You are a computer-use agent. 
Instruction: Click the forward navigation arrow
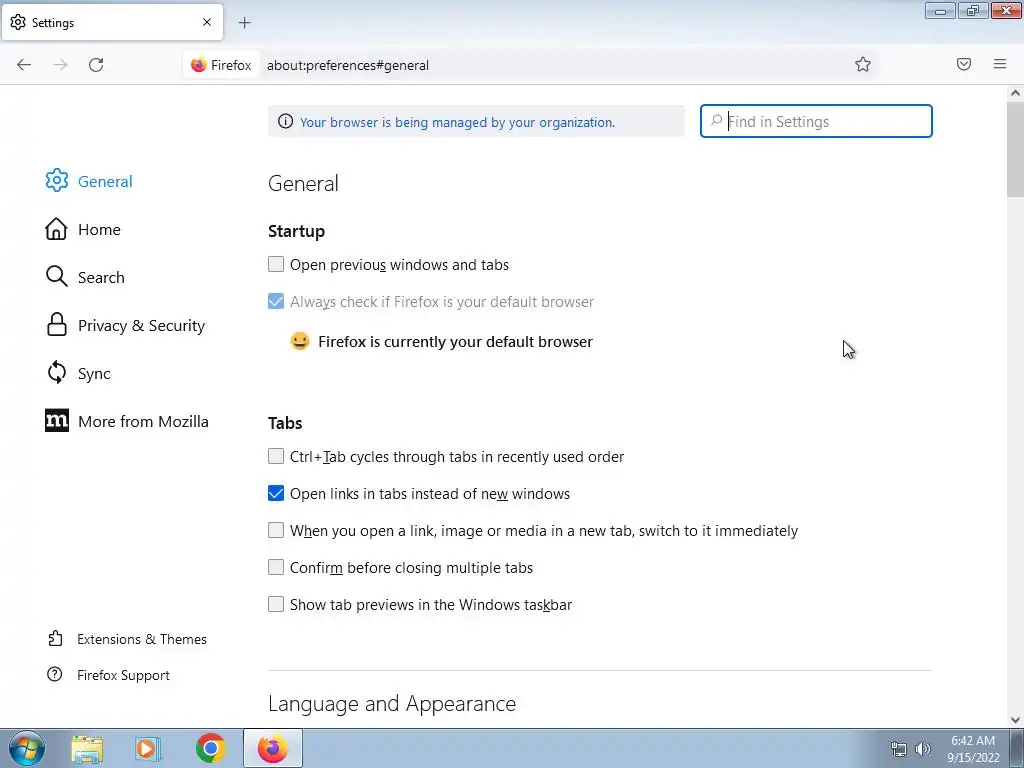[60, 65]
